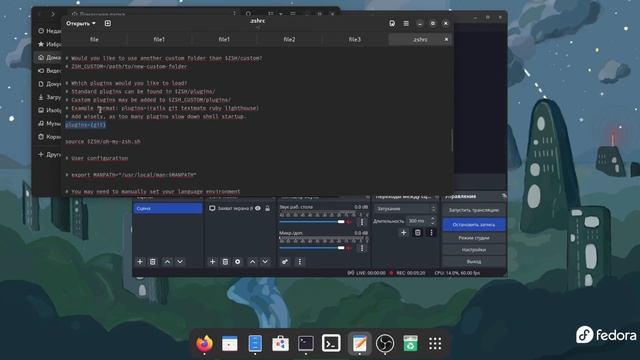Open OBS Studio icon in the dock
The width and height of the screenshot is (640, 360).
385,343
